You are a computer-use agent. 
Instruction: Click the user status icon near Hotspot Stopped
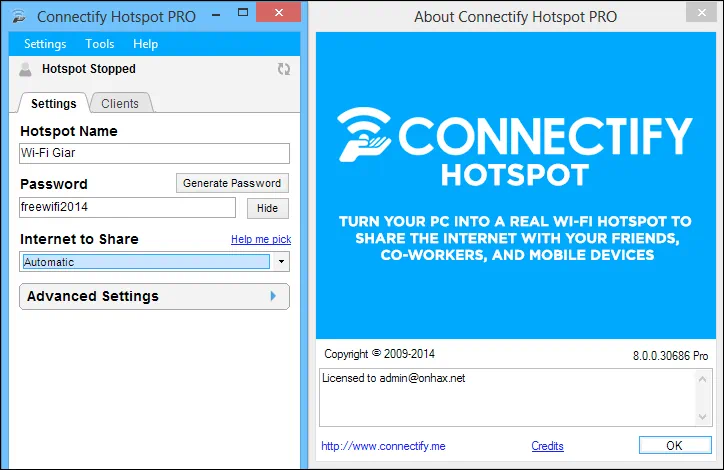click(25, 70)
